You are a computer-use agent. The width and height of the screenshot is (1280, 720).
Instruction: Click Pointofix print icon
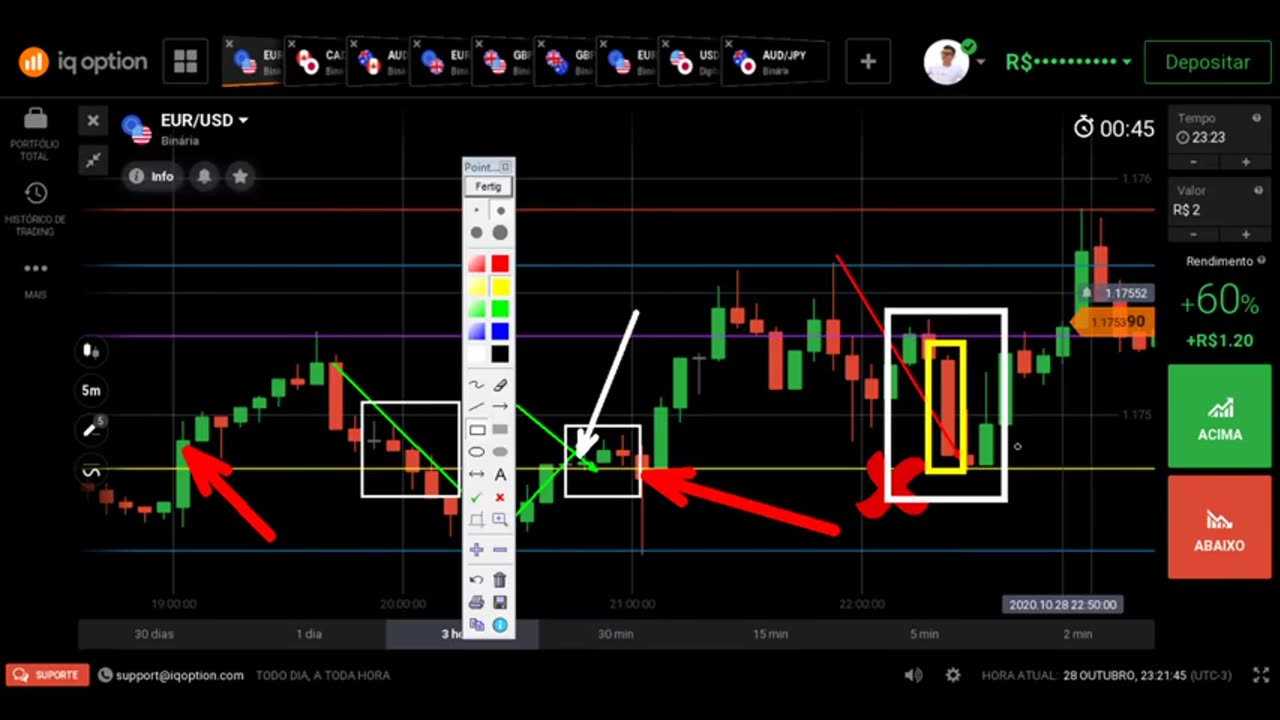(x=477, y=602)
